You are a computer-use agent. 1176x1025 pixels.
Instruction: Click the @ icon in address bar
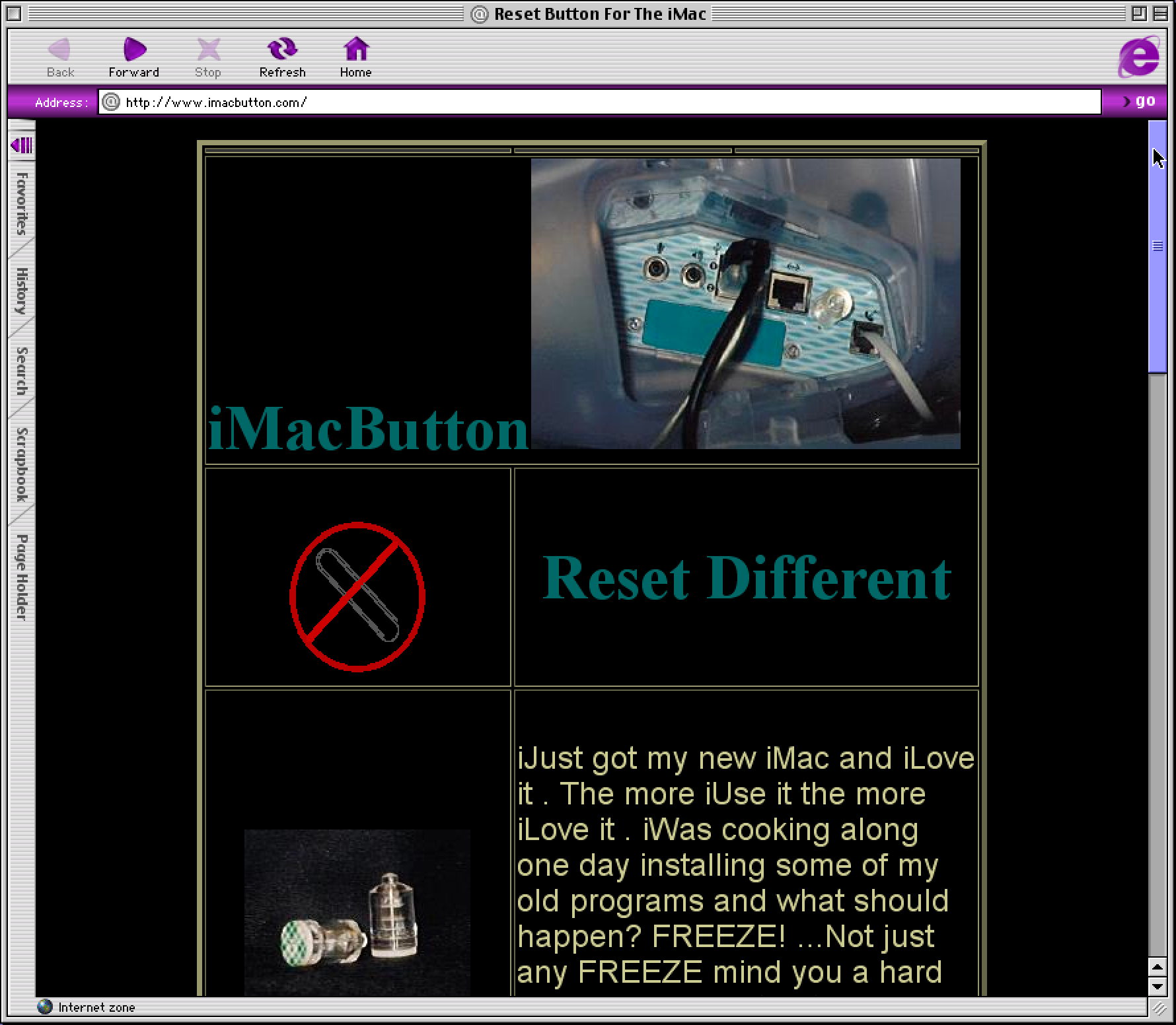(x=111, y=102)
